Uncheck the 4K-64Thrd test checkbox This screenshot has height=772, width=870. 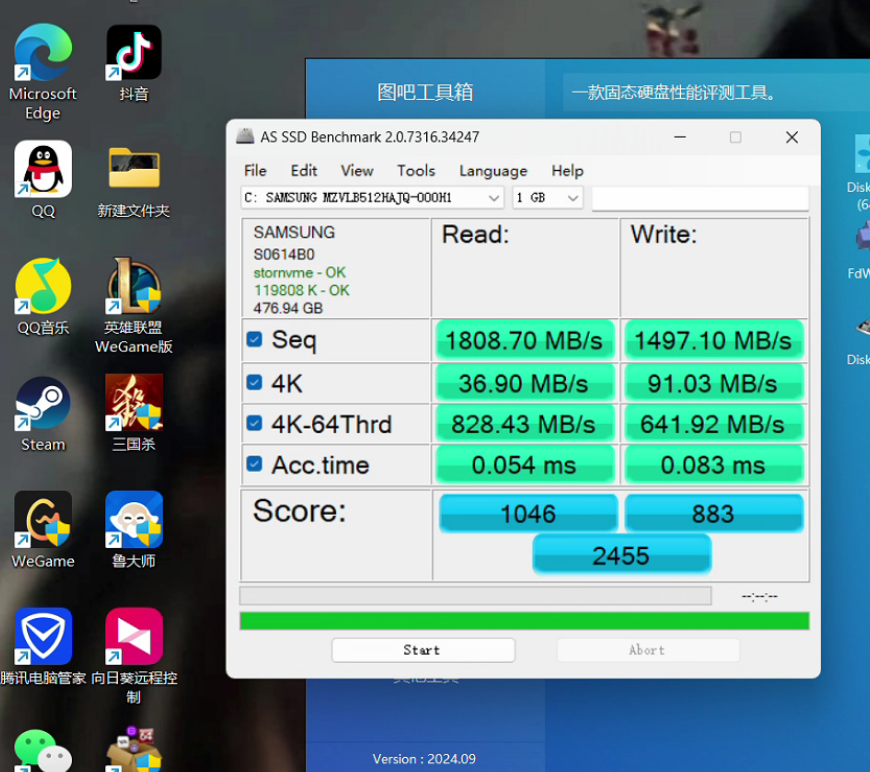(254, 423)
